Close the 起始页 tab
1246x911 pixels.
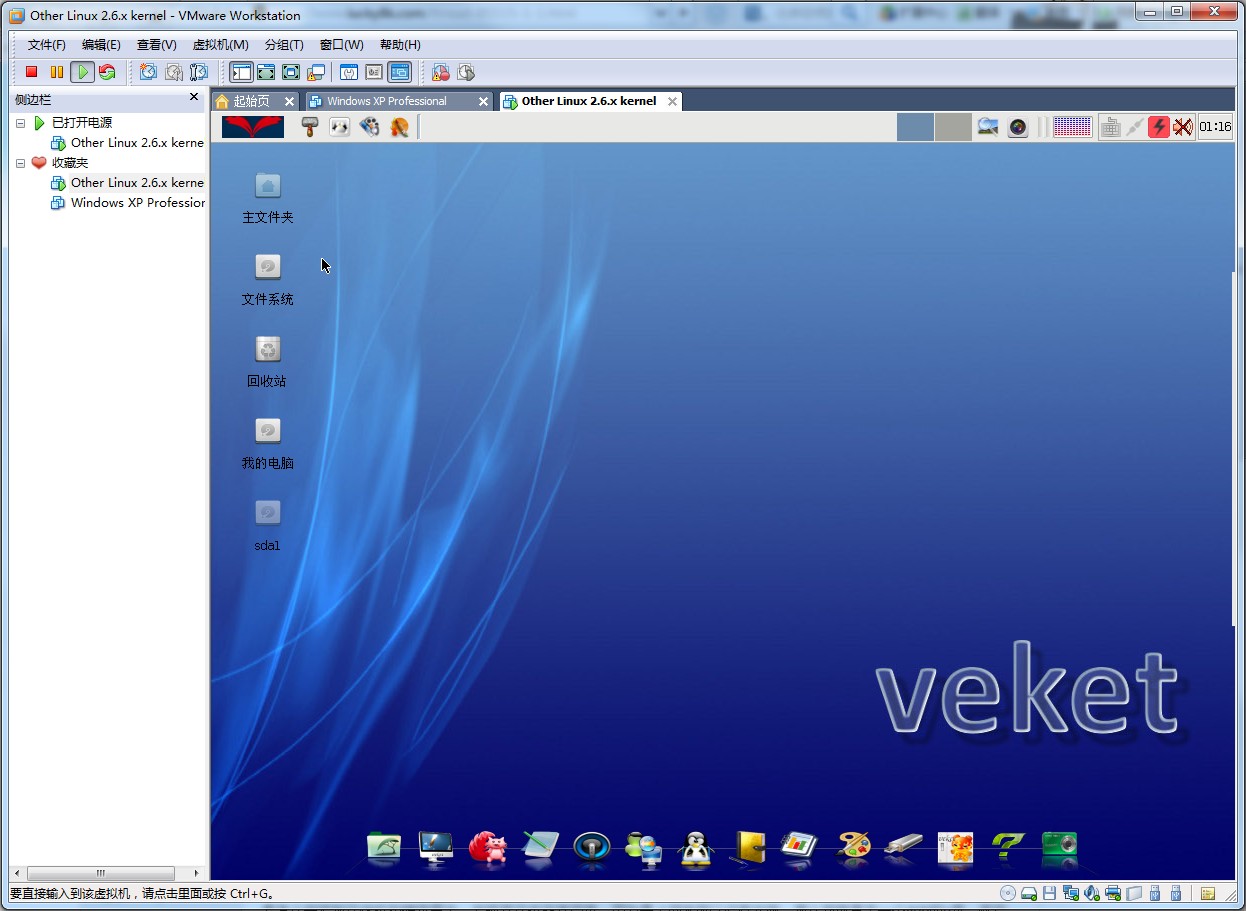289,101
